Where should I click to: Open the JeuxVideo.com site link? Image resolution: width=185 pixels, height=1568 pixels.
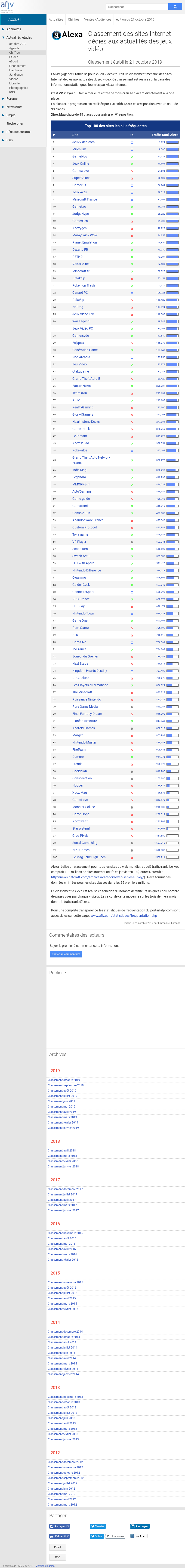pyautogui.click(x=83, y=142)
